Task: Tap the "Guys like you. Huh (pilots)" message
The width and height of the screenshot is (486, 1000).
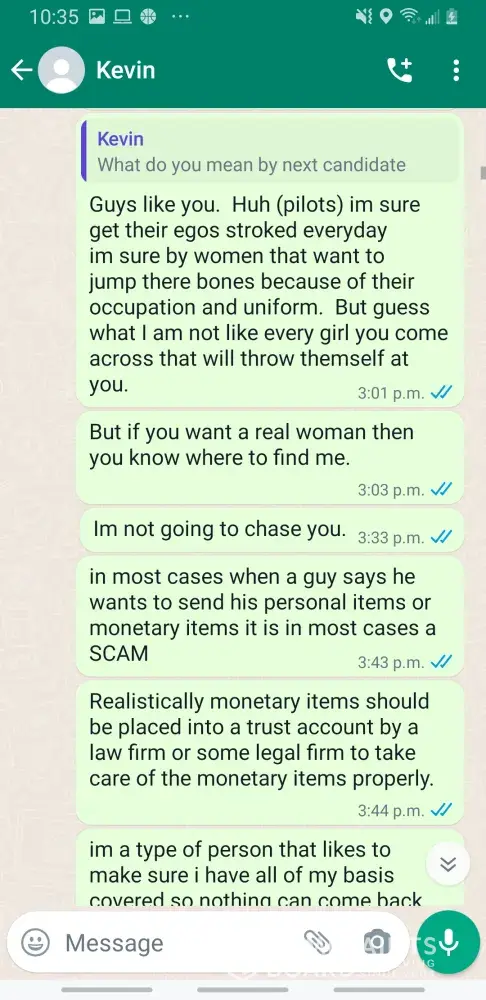Action: click(x=270, y=260)
